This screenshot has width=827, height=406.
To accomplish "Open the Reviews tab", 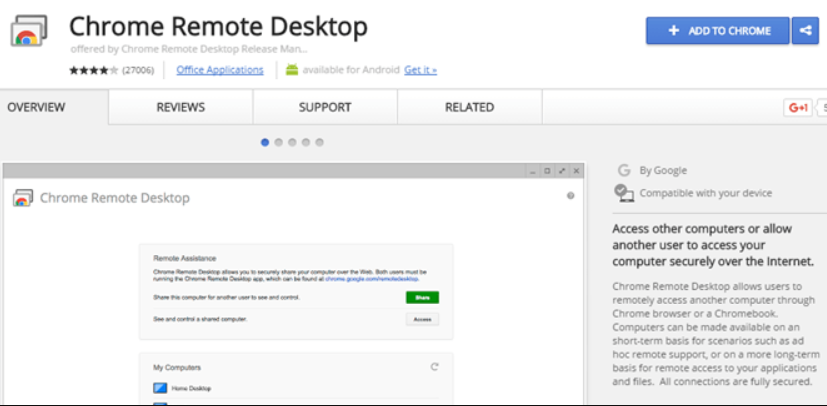I will tap(180, 108).
